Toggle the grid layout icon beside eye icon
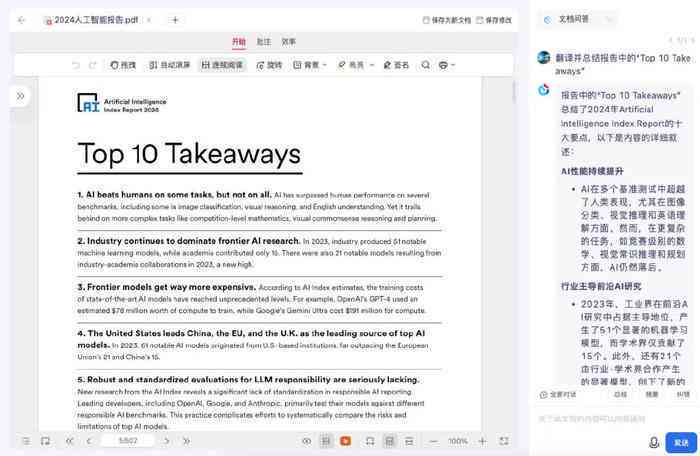The width and height of the screenshot is (700, 456). click(326, 441)
